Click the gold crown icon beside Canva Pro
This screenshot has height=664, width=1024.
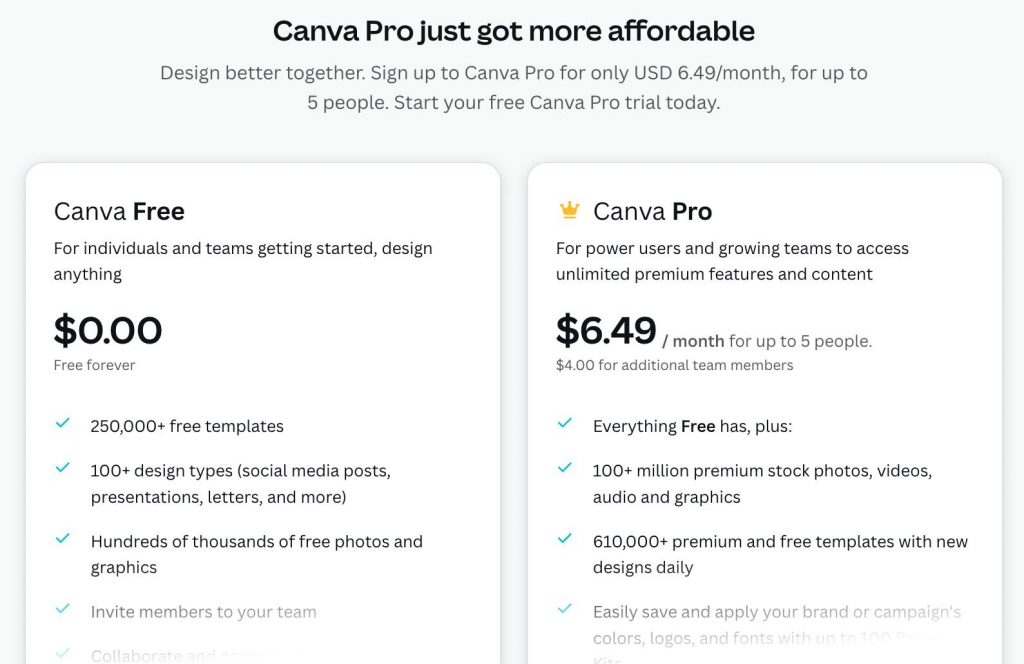pos(569,211)
